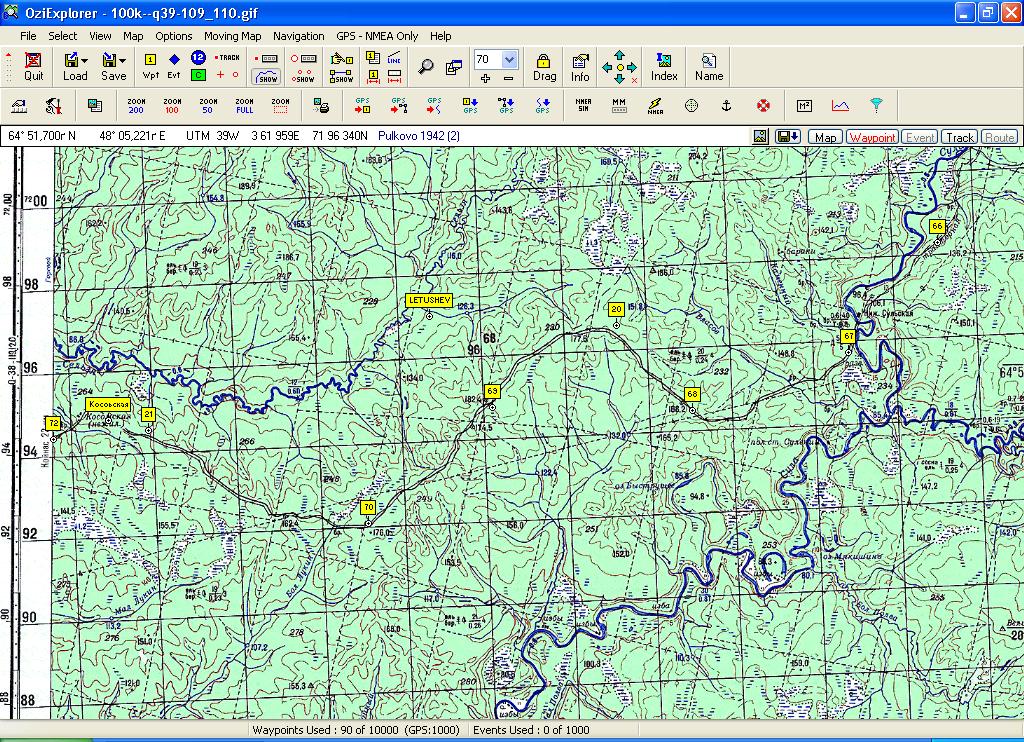Viewport: 1024px width, 742px height.
Task: Click the ZOOM 200 icon
Action: [x=136, y=105]
